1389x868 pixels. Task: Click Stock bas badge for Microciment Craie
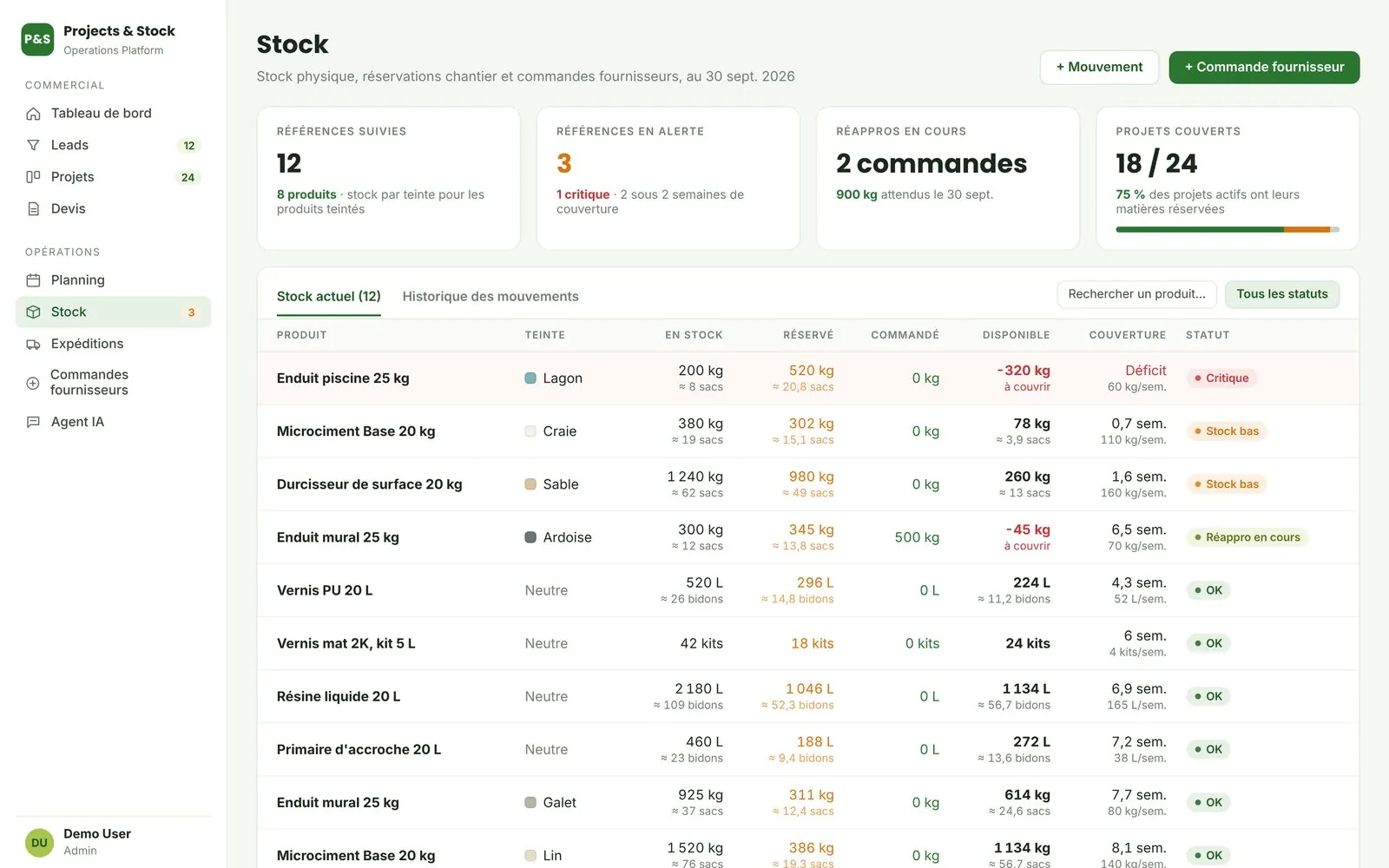coord(1226,431)
